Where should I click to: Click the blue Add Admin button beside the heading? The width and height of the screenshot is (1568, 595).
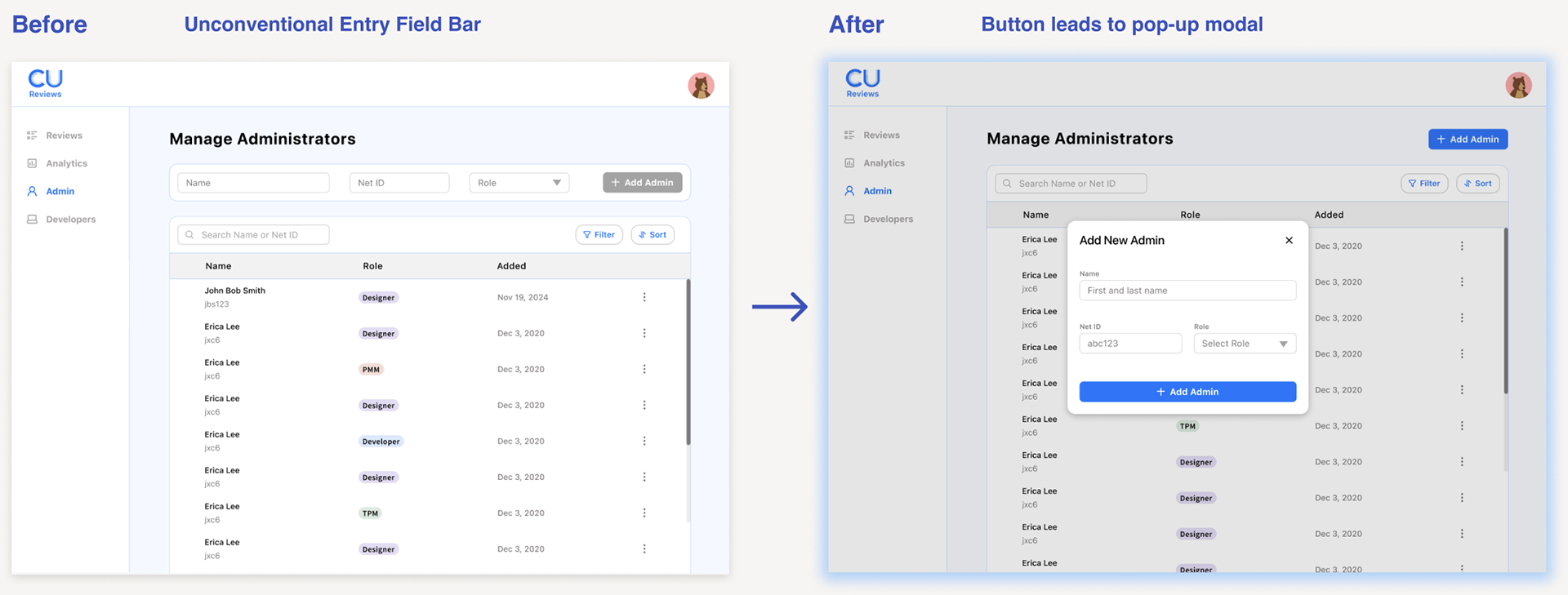coord(1468,140)
